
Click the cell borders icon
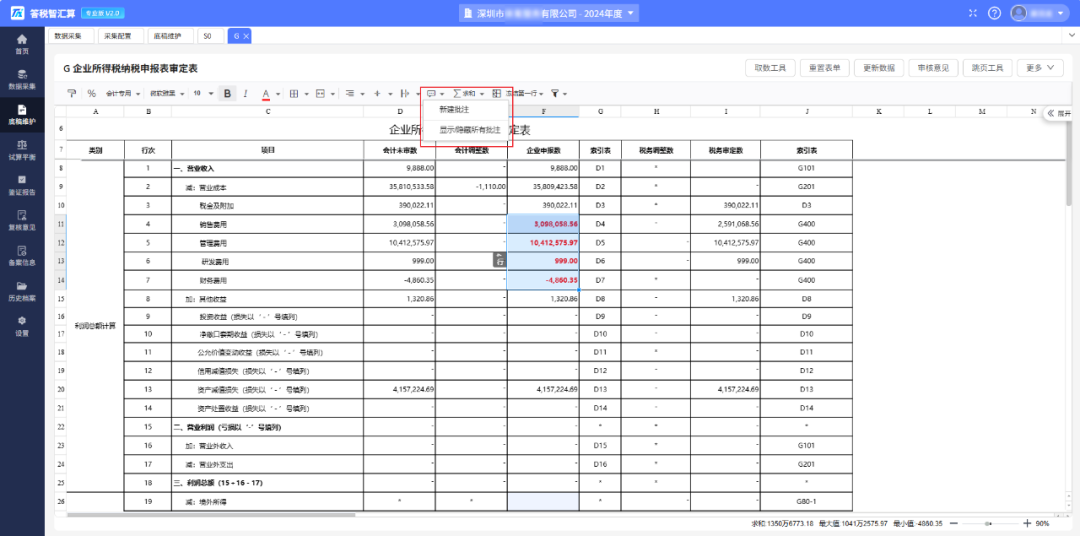point(293,94)
